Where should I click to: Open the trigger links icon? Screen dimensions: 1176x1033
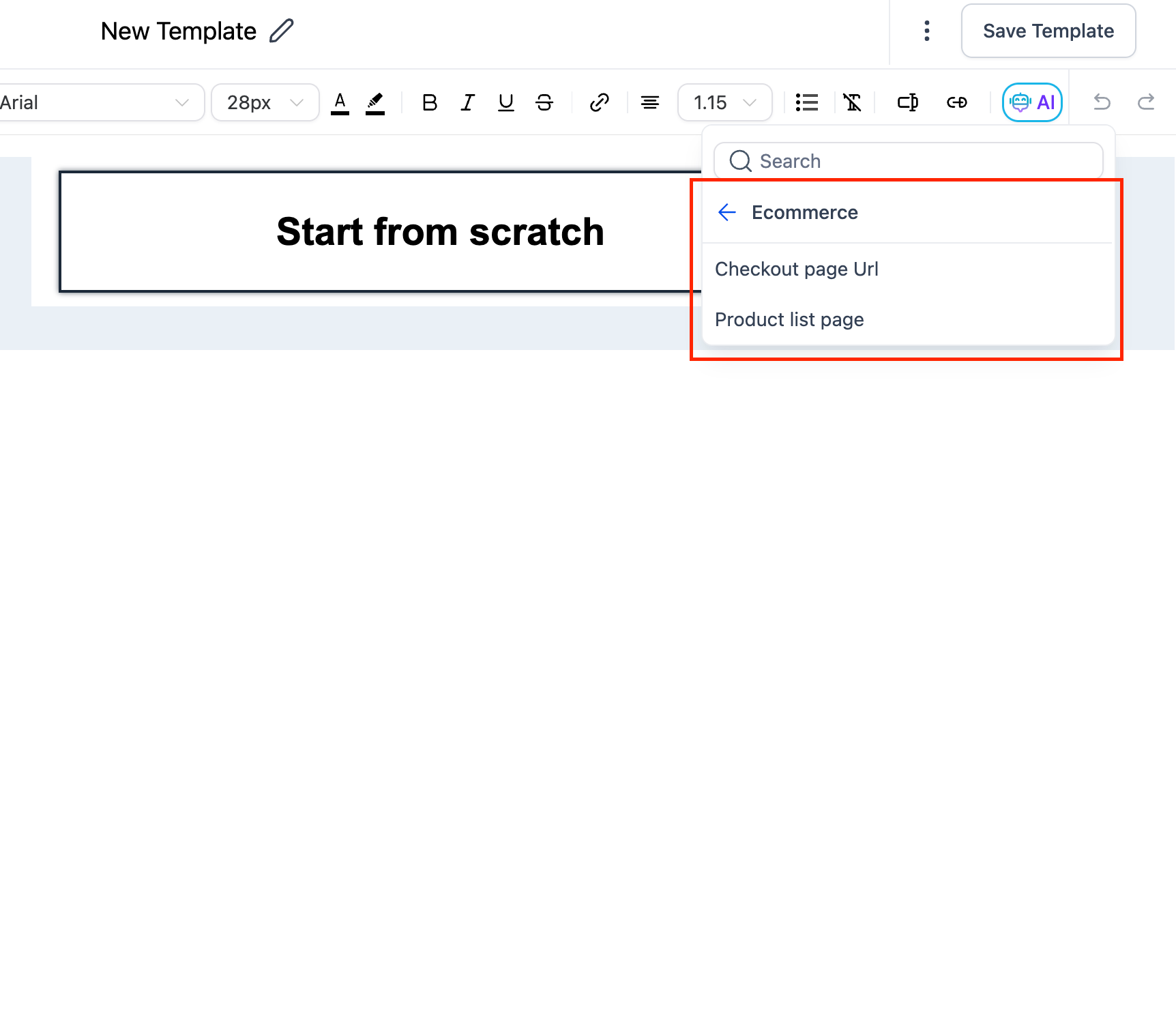coord(956,103)
